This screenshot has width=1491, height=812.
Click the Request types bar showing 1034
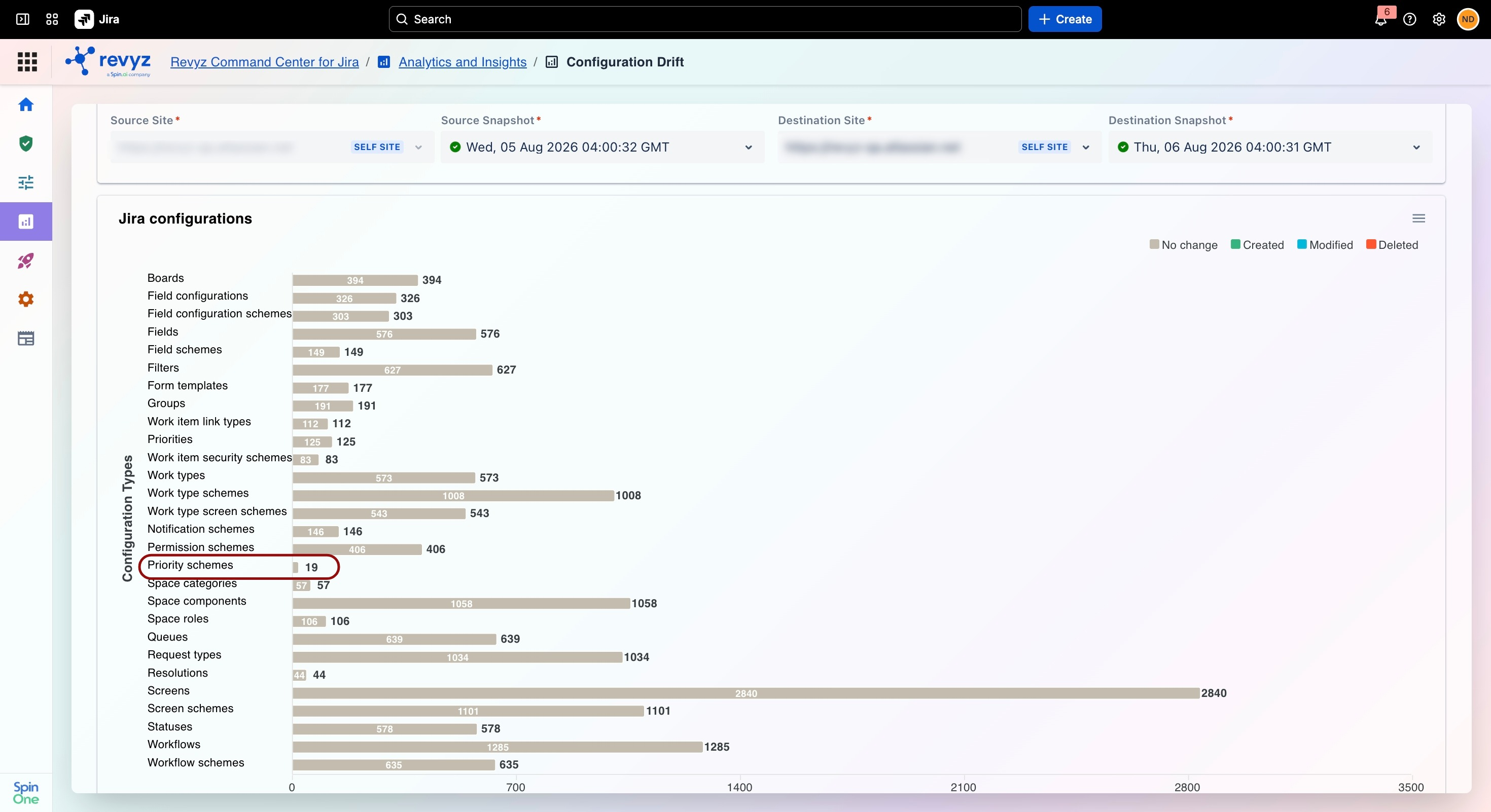(x=457, y=657)
